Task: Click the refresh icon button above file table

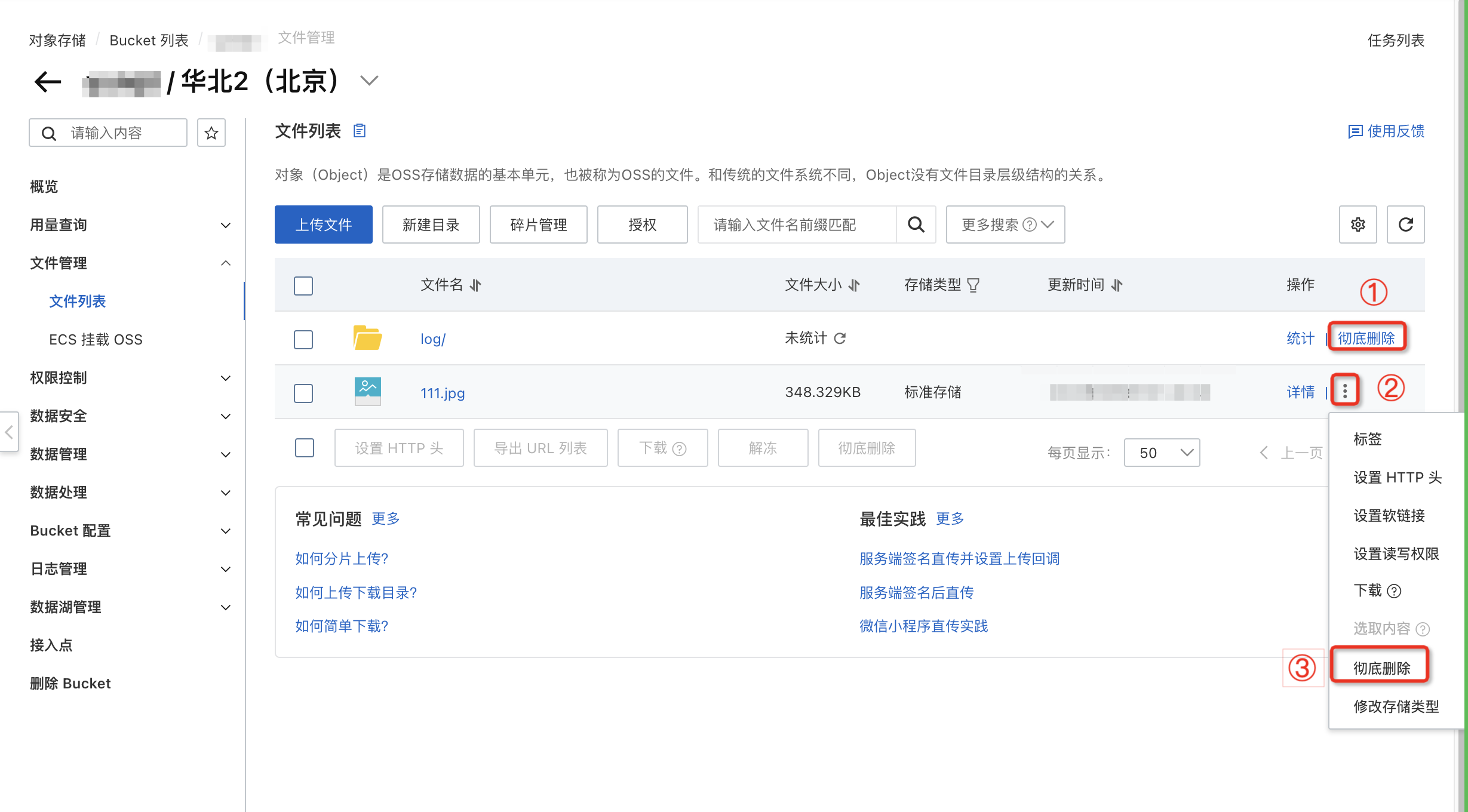Action: pyautogui.click(x=1405, y=224)
